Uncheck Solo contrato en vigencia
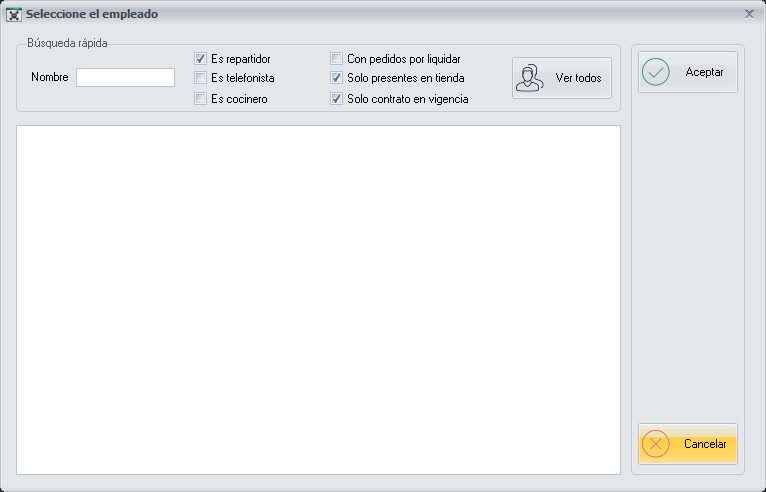The image size is (766, 492). click(337, 99)
